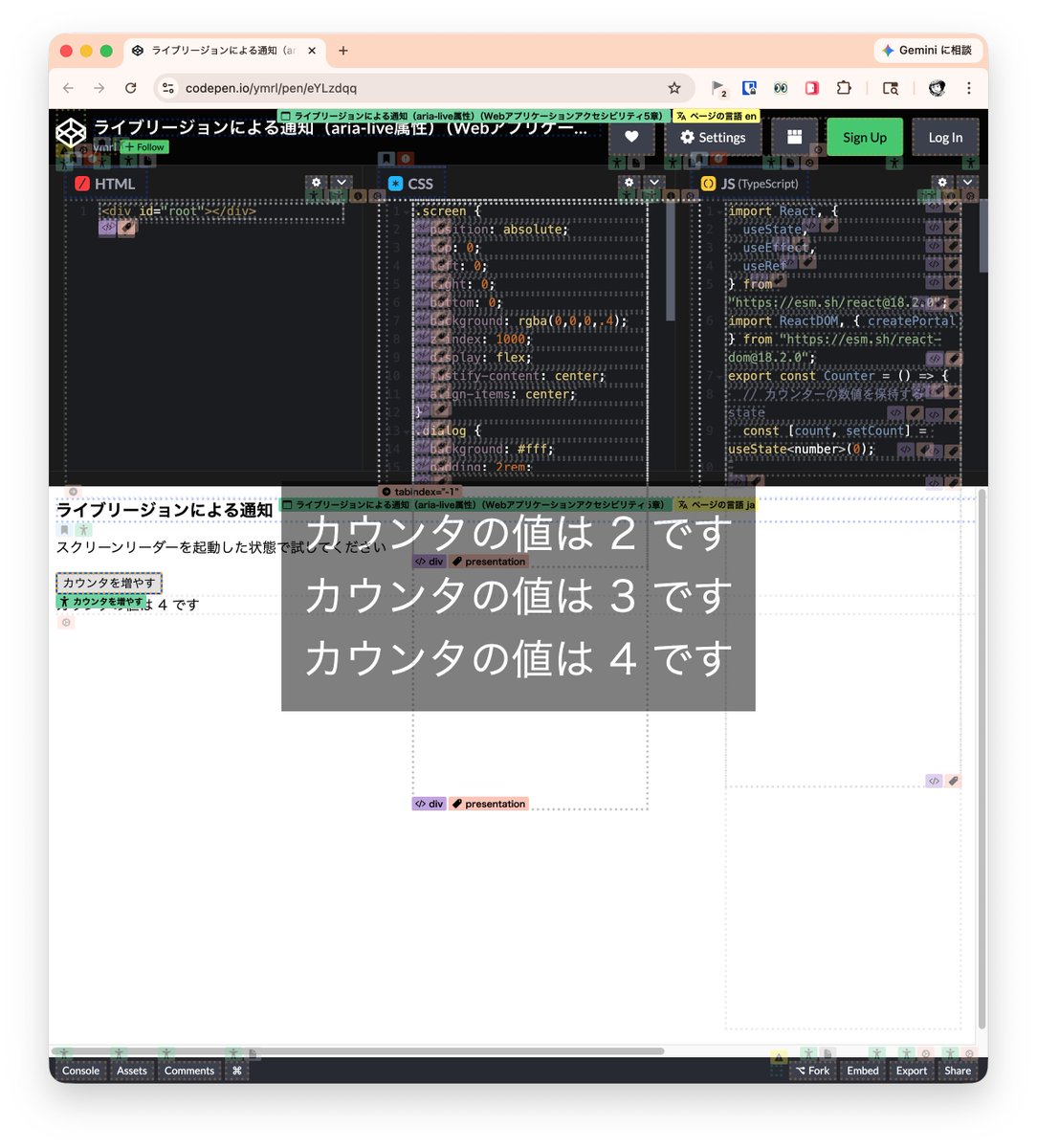The width and height of the screenshot is (1037, 1148).
Task: Open keyboard shortcuts command icon in footer
Action: (237, 1071)
